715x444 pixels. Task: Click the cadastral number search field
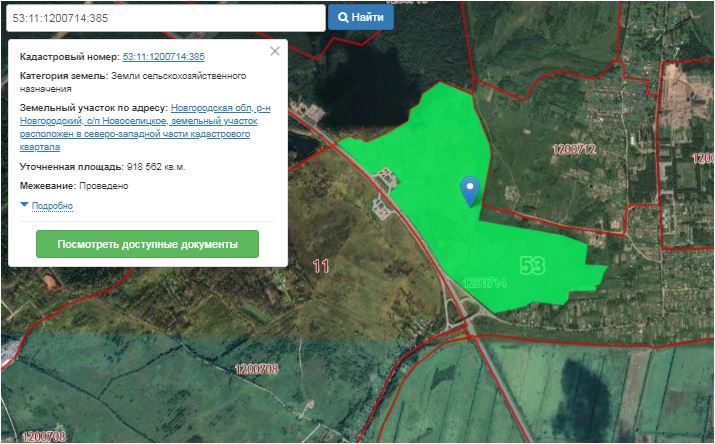[x=164, y=18]
